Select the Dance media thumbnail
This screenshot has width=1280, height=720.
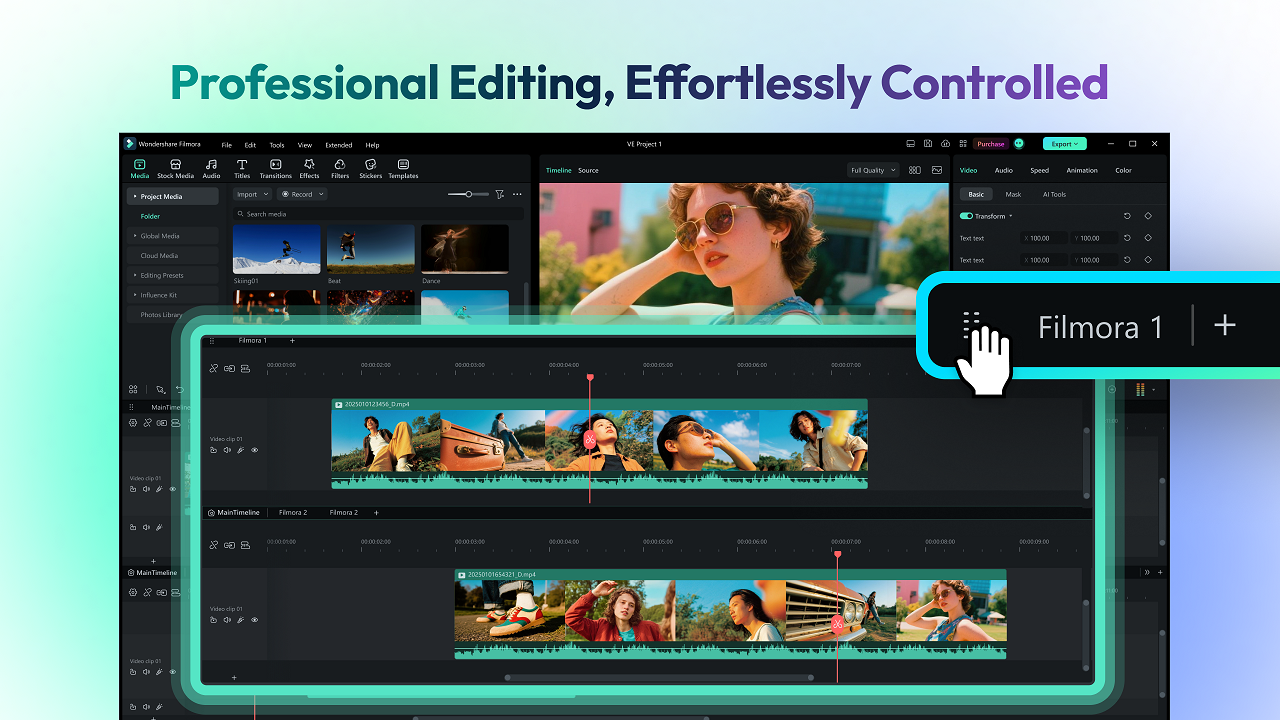[464, 249]
